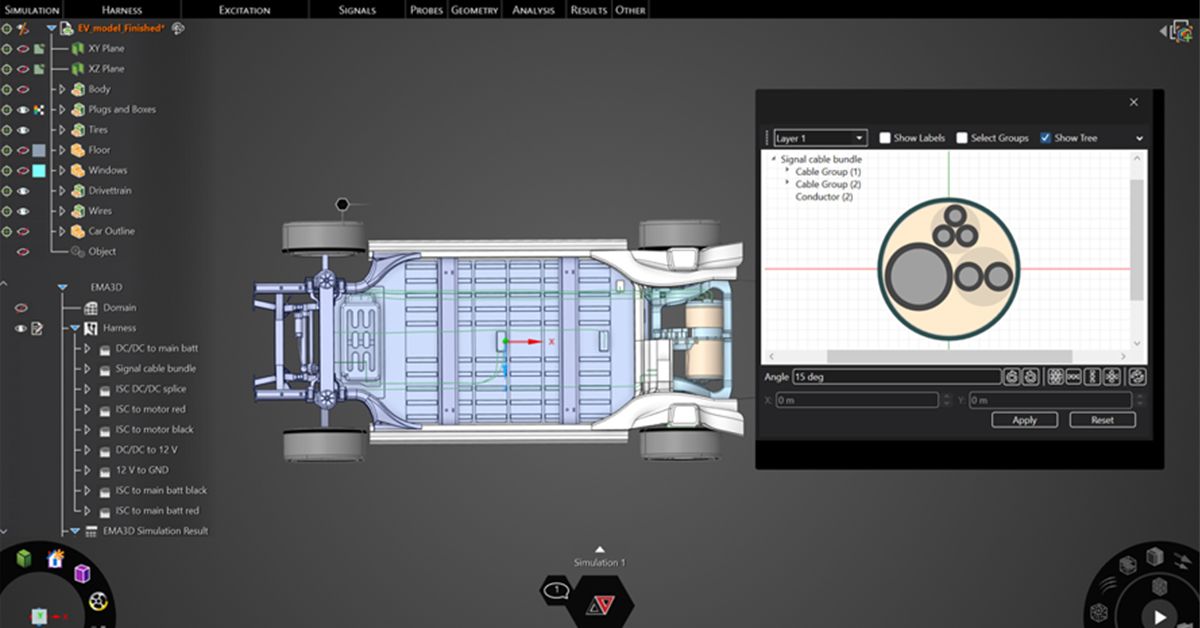This screenshot has height=628, width=1200.
Task: Click the Reset button
Action: coord(1102,420)
